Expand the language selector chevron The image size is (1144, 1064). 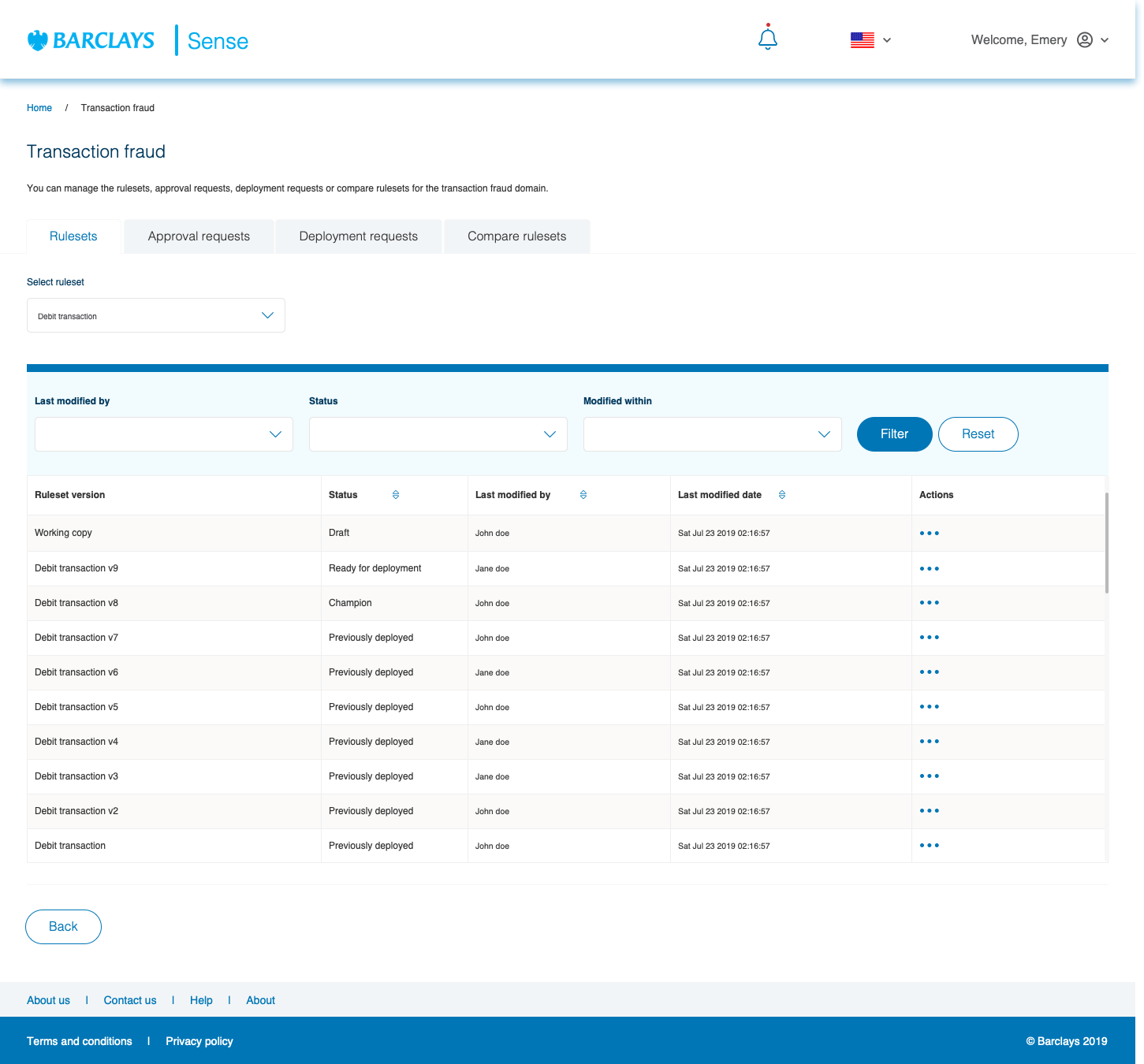[887, 40]
